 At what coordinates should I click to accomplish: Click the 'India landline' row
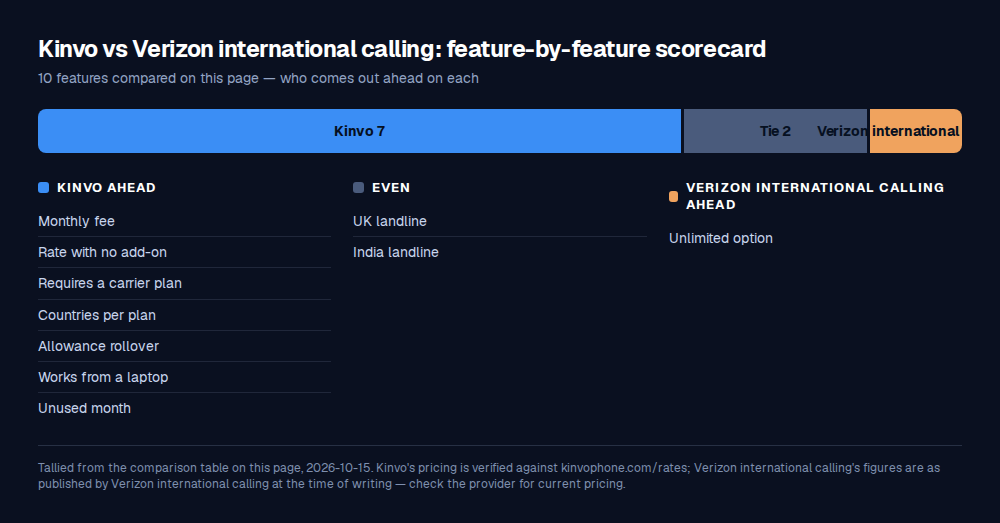(x=500, y=253)
